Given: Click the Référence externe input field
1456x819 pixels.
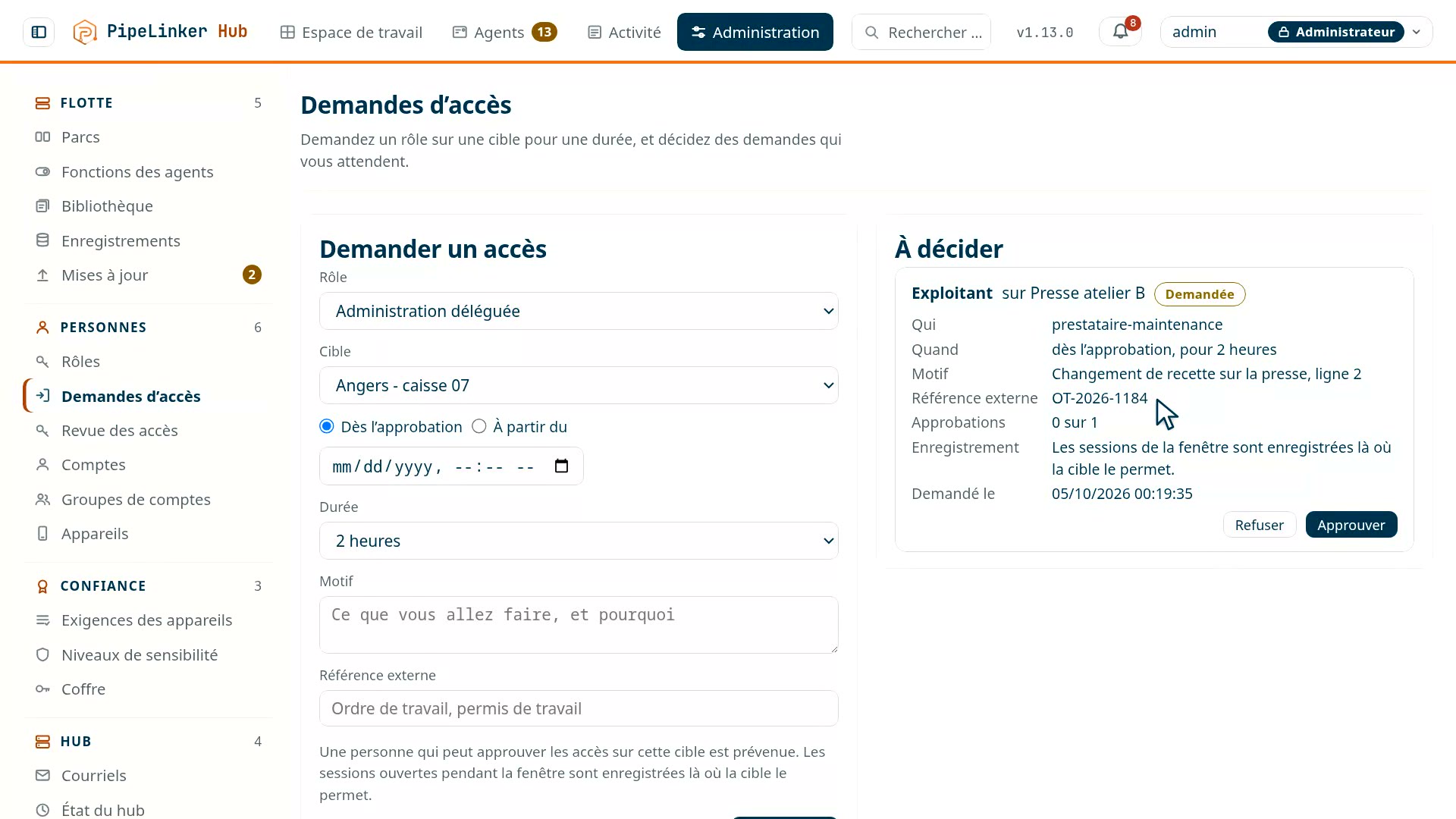Looking at the screenshot, I should (579, 708).
